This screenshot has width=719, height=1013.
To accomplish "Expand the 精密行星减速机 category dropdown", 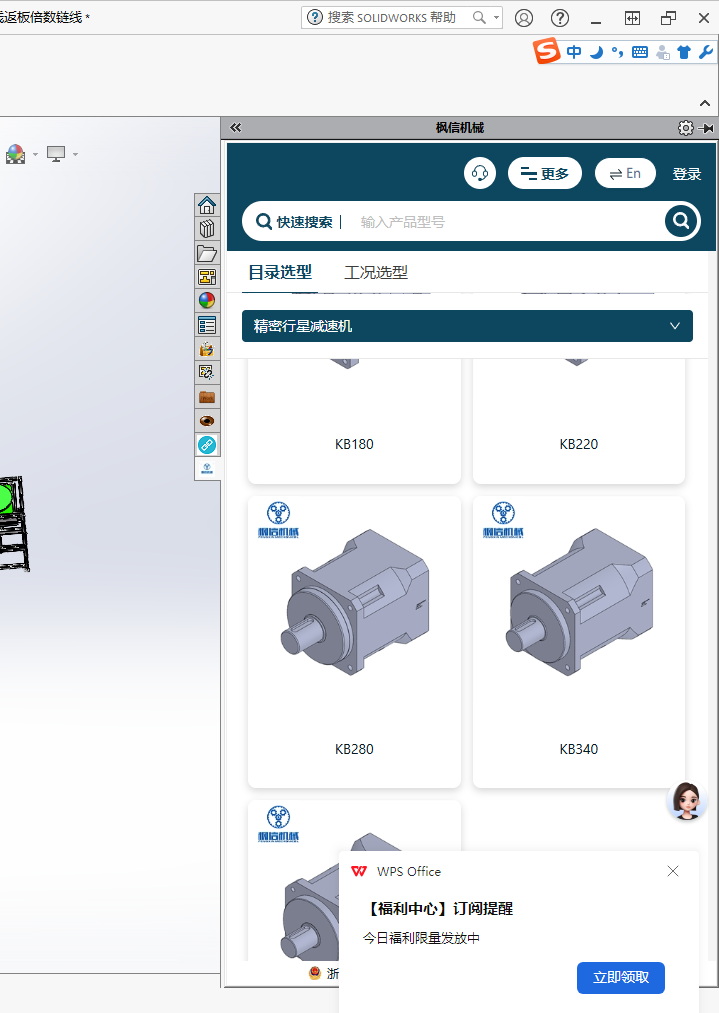I will [x=674, y=326].
